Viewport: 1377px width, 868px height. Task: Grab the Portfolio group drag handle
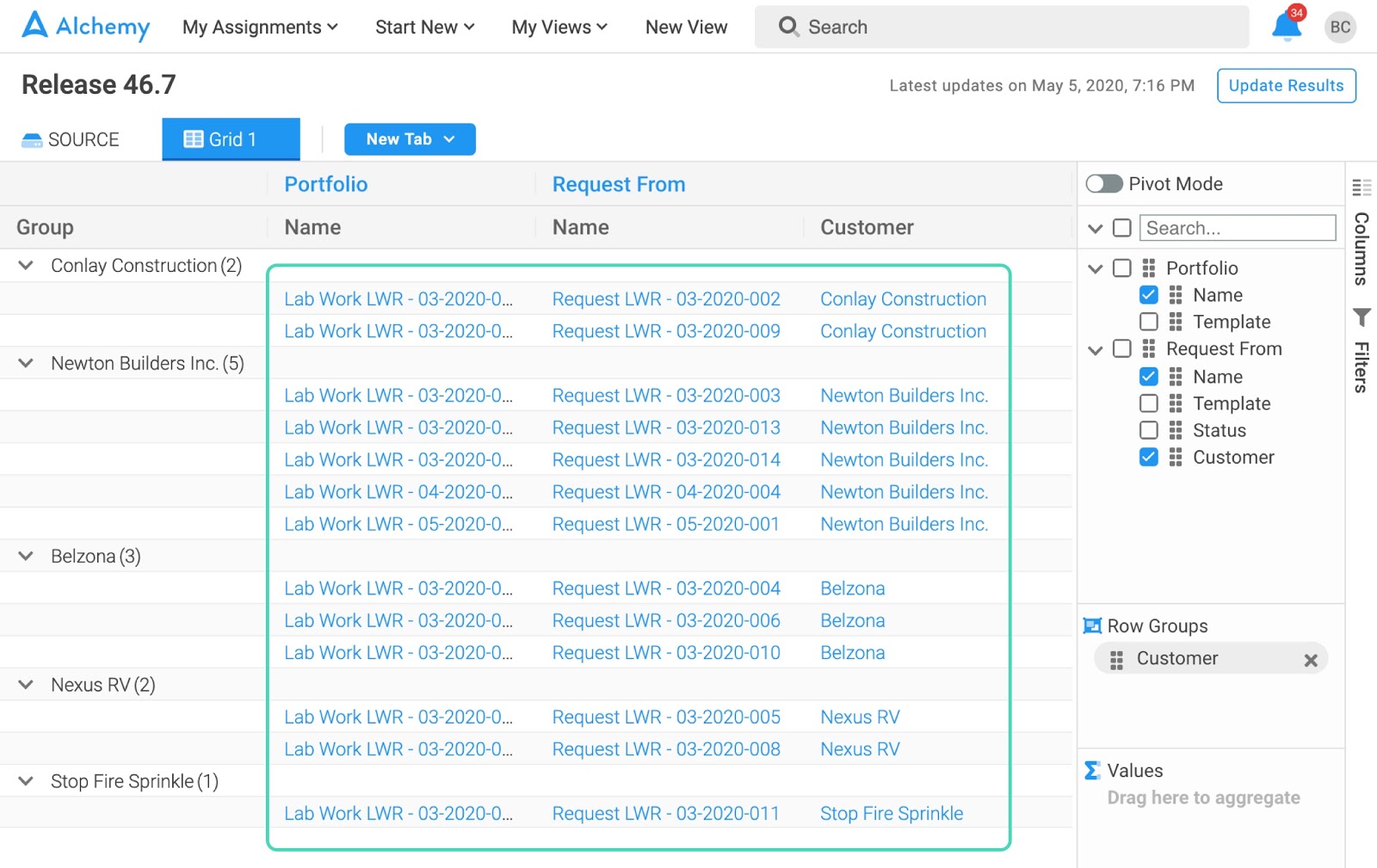point(1148,268)
